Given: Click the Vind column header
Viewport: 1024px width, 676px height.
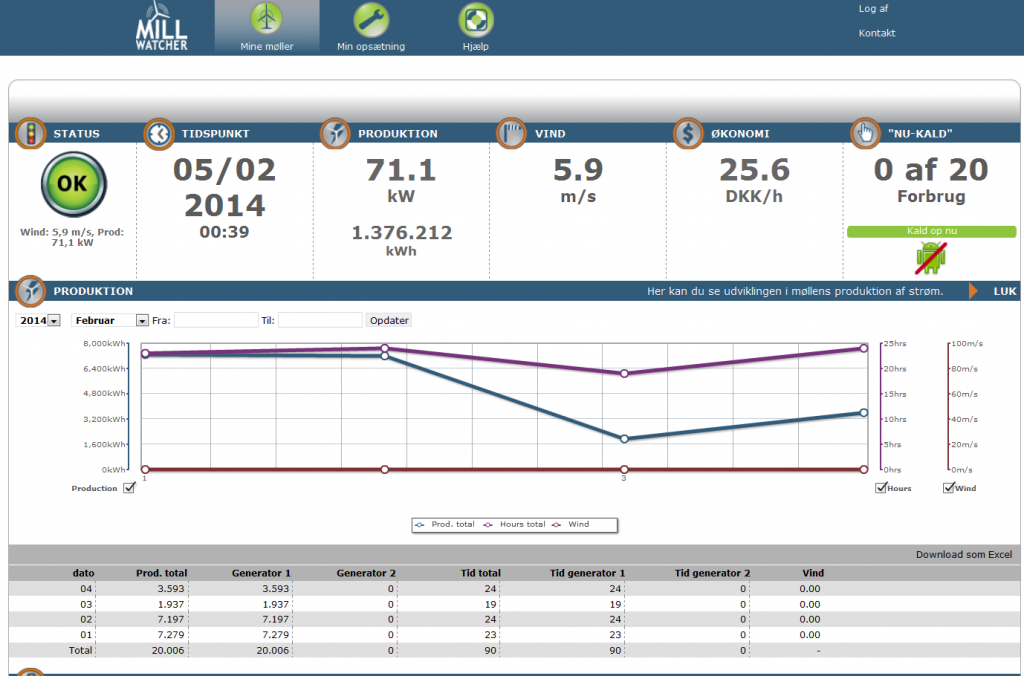Looking at the screenshot, I should click(813, 573).
